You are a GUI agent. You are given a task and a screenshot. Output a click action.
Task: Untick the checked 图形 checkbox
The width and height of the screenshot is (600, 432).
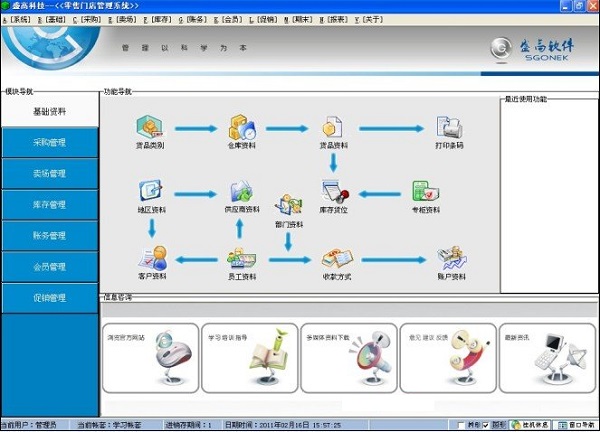pyautogui.click(x=486, y=425)
